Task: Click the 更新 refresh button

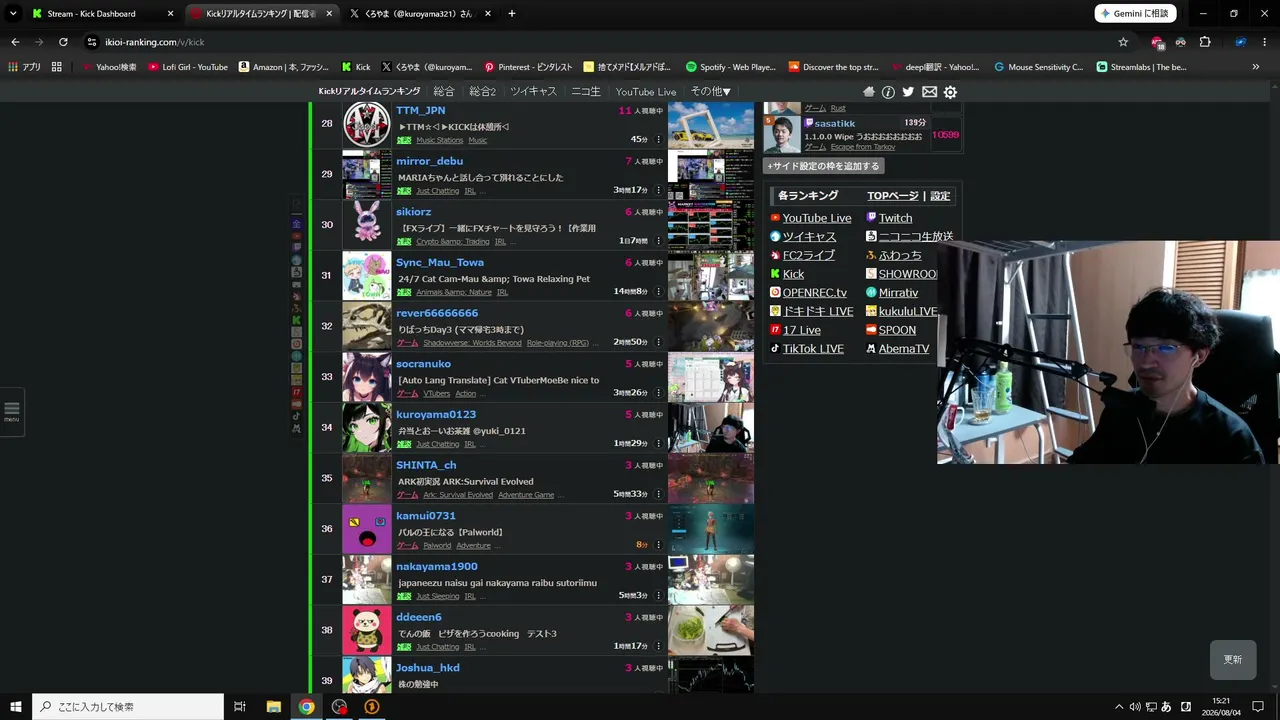Action: tap(1233, 660)
